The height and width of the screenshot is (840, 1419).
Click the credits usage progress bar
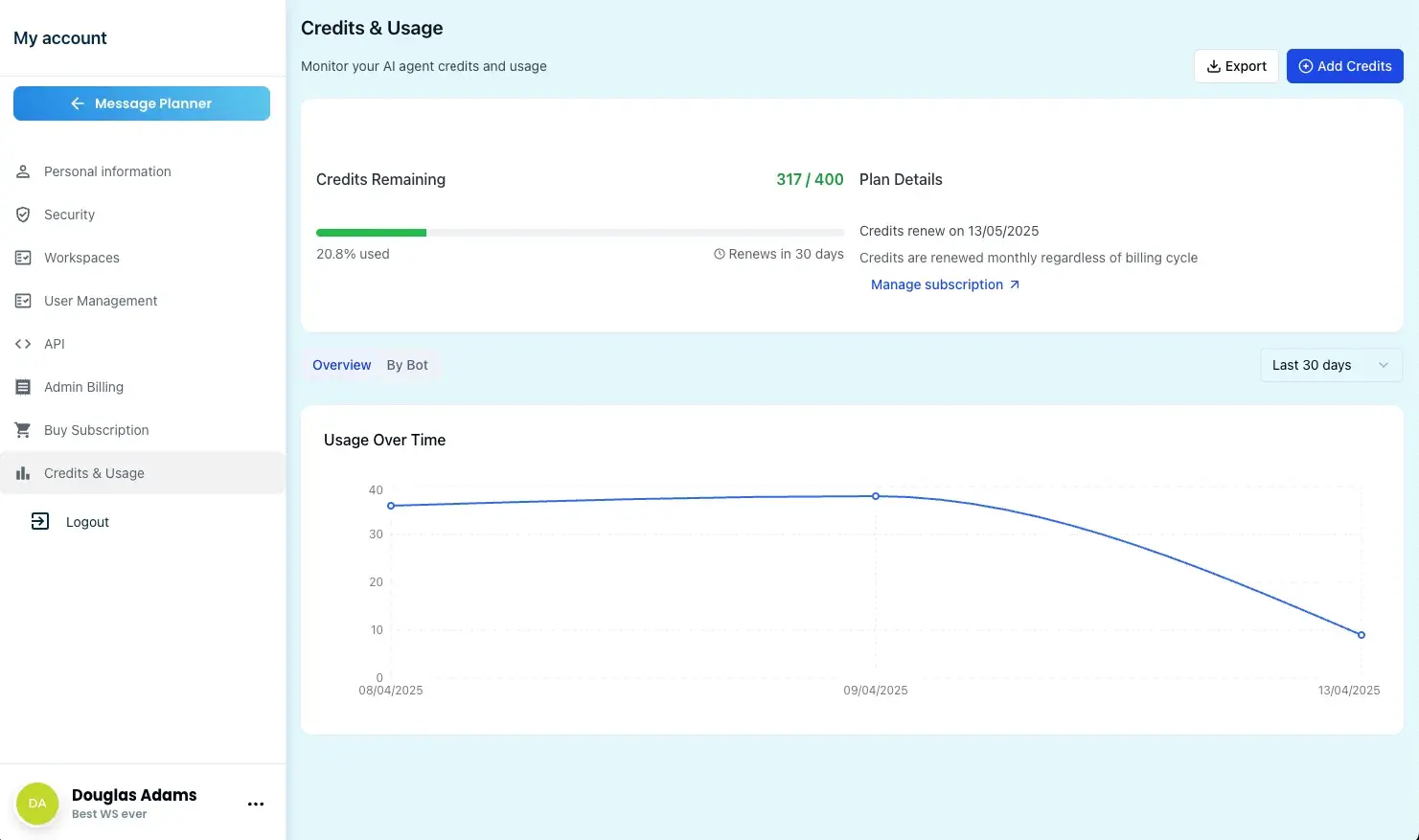pos(580,232)
